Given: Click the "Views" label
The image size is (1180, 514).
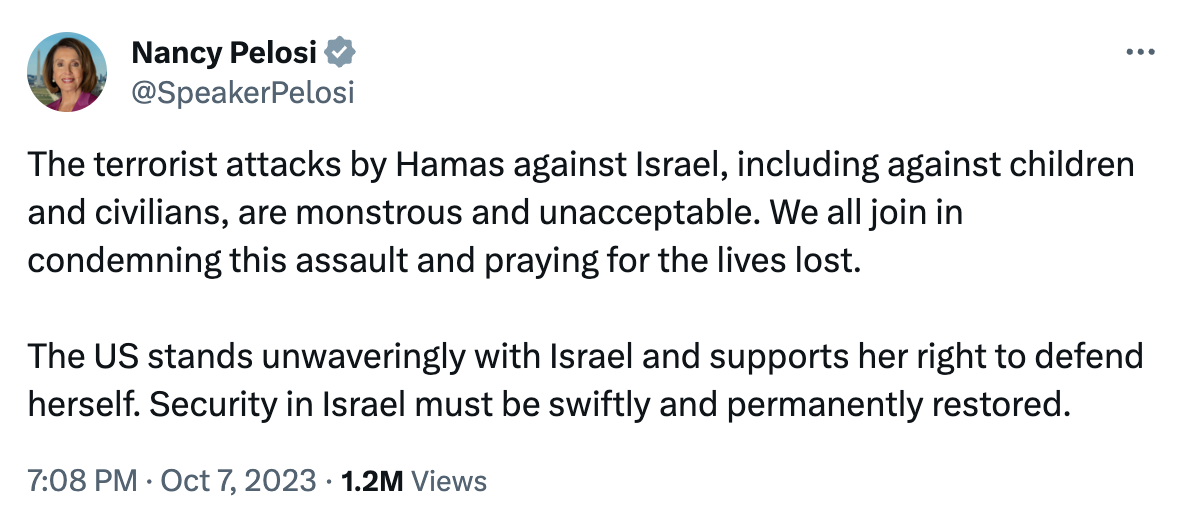Looking at the screenshot, I should pyautogui.click(x=449, y=481).
